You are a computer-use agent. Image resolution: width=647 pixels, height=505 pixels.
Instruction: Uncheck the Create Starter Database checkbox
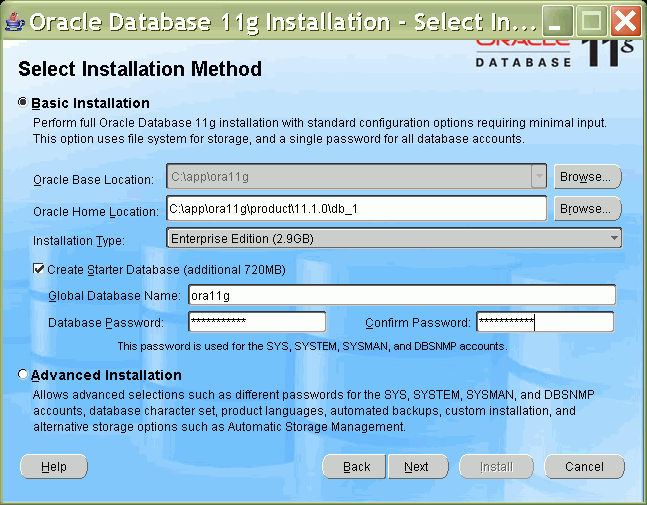click(x=39, y=270)
